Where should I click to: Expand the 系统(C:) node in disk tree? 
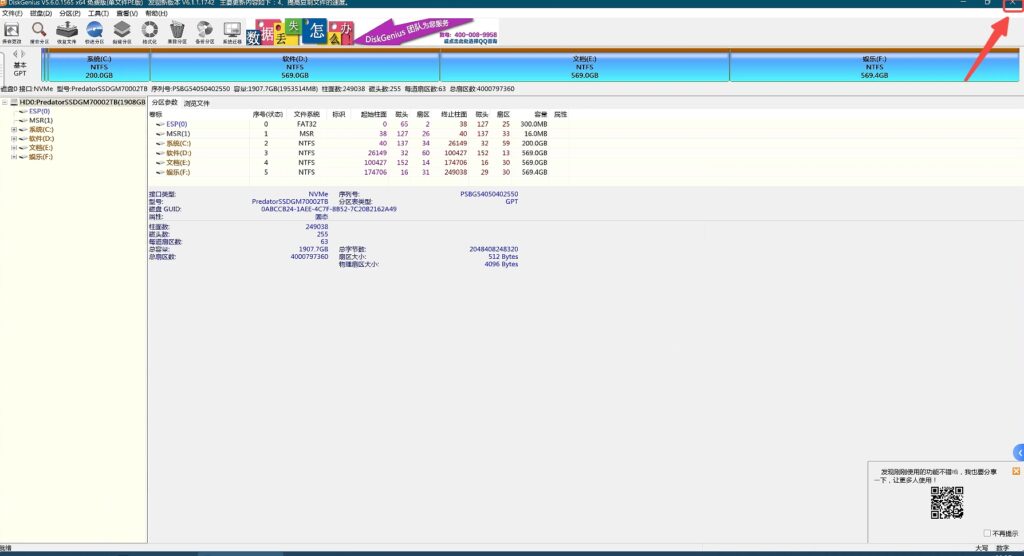tap(14, 129)
